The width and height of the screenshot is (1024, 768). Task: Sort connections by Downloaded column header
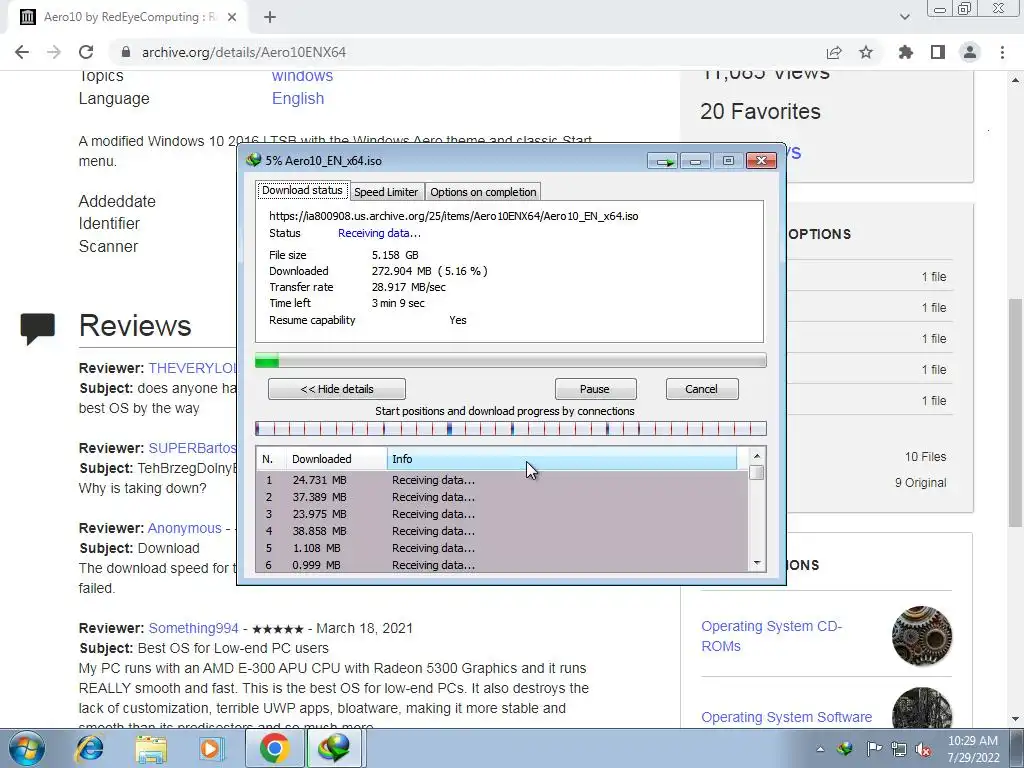[x=337, y=459]
